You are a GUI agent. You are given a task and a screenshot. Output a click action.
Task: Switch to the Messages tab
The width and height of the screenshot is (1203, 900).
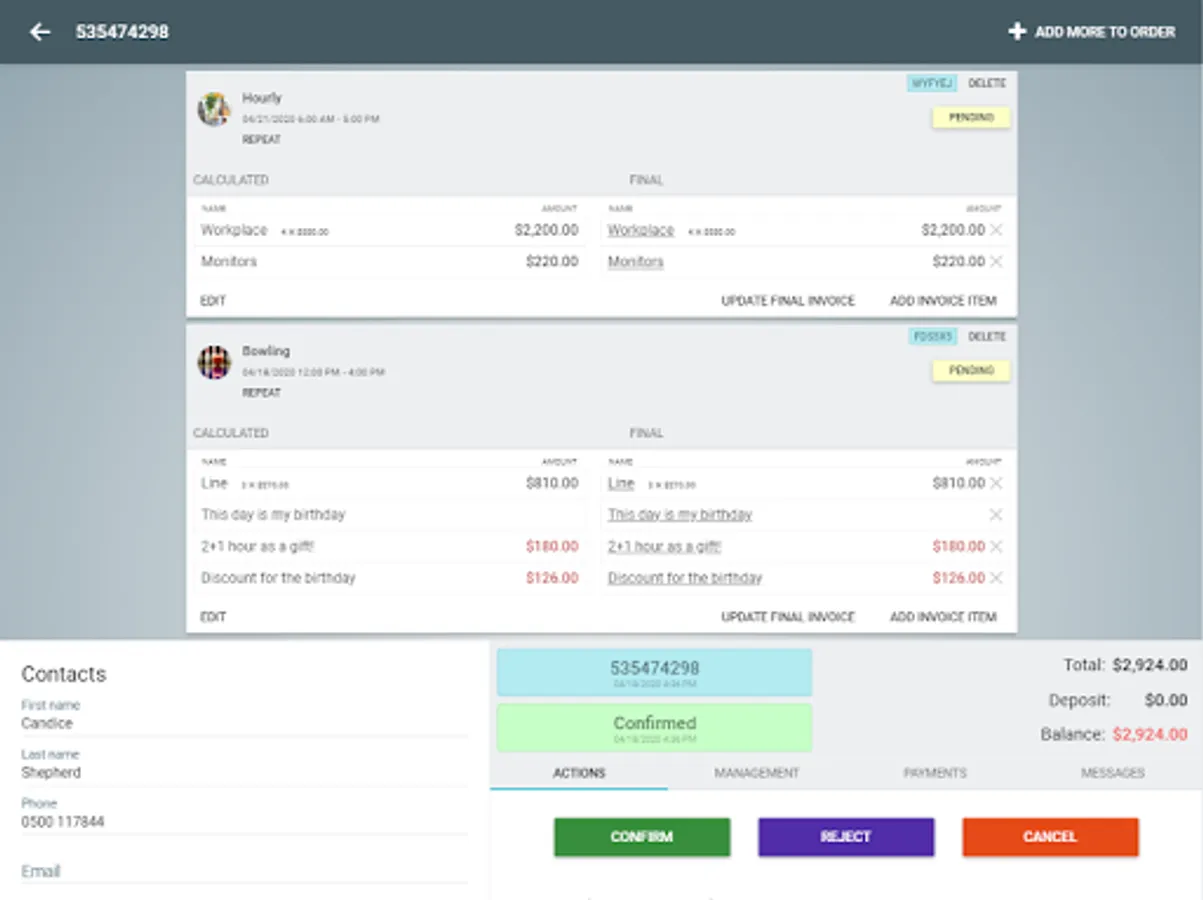coord(1113,773)
